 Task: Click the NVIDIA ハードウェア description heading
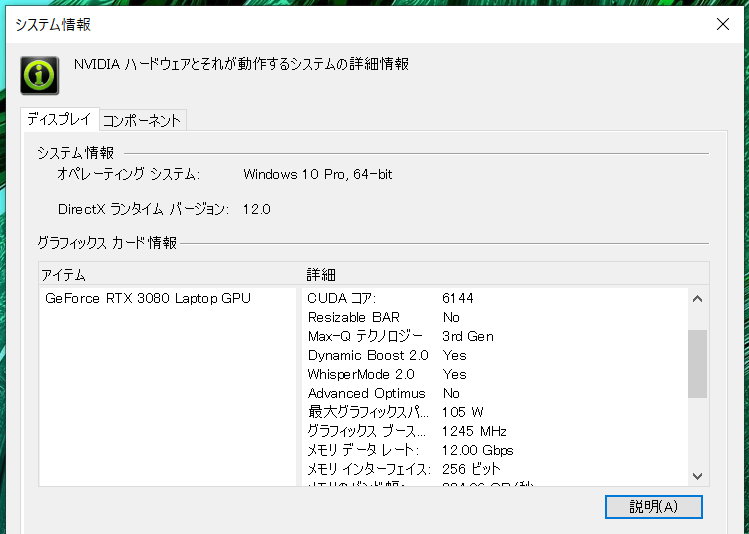tap(241, 64)
